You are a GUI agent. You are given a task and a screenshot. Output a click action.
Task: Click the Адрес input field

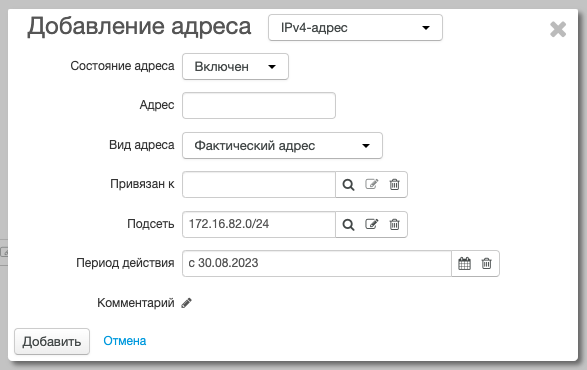pyautogui.click(x=259, y=106)
